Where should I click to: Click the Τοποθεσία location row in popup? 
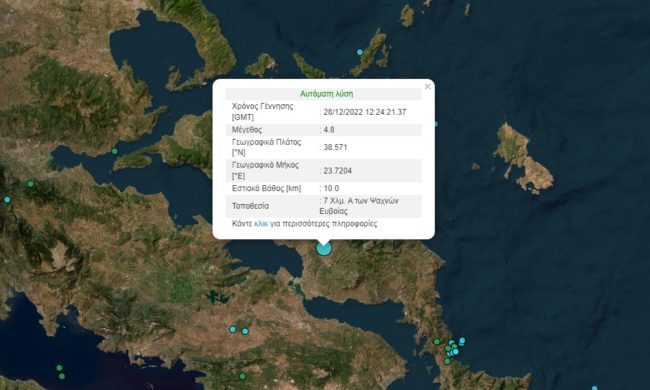coord(324,206)
